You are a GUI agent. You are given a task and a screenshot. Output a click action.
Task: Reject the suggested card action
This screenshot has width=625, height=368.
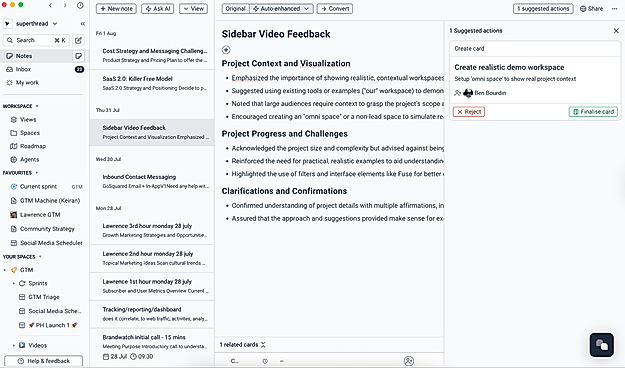click(469, 112)
